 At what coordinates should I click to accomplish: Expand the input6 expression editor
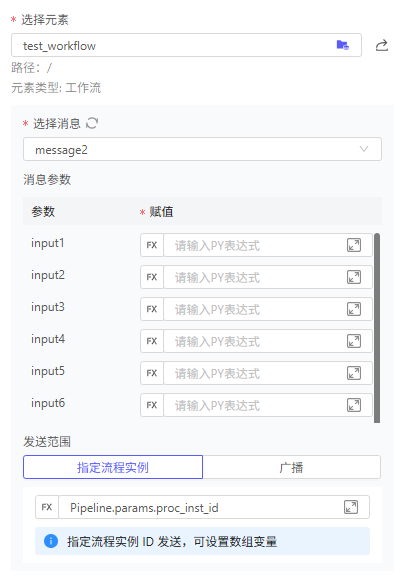354,405
